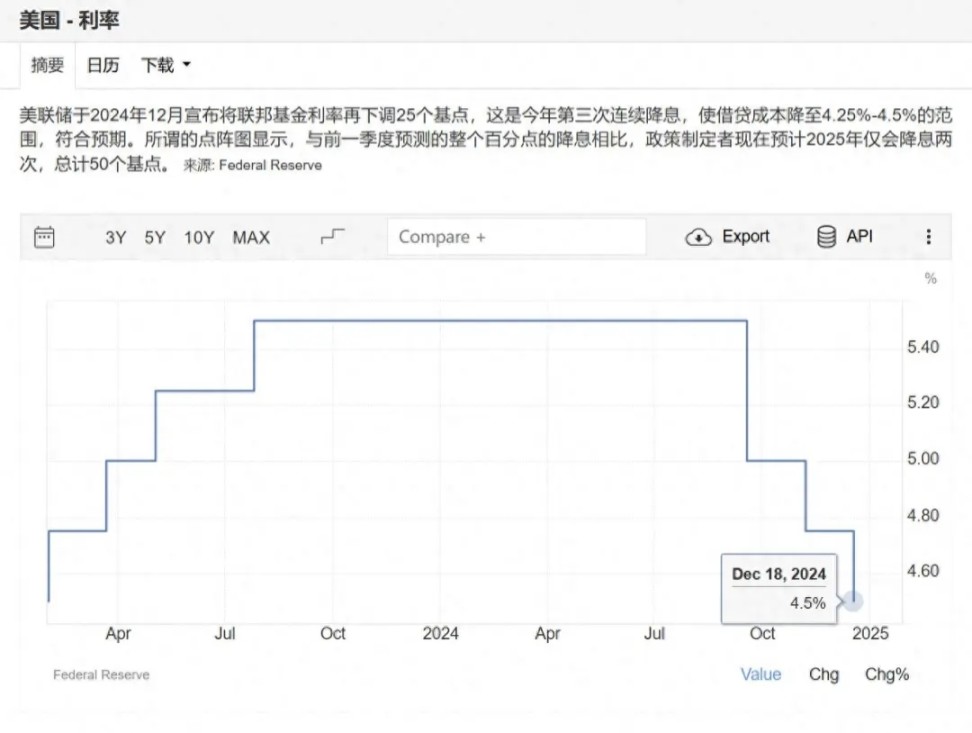This screenshot has width=972, height=733.
Task: Select the 5Y time range
Action: [x=155, y=237]
